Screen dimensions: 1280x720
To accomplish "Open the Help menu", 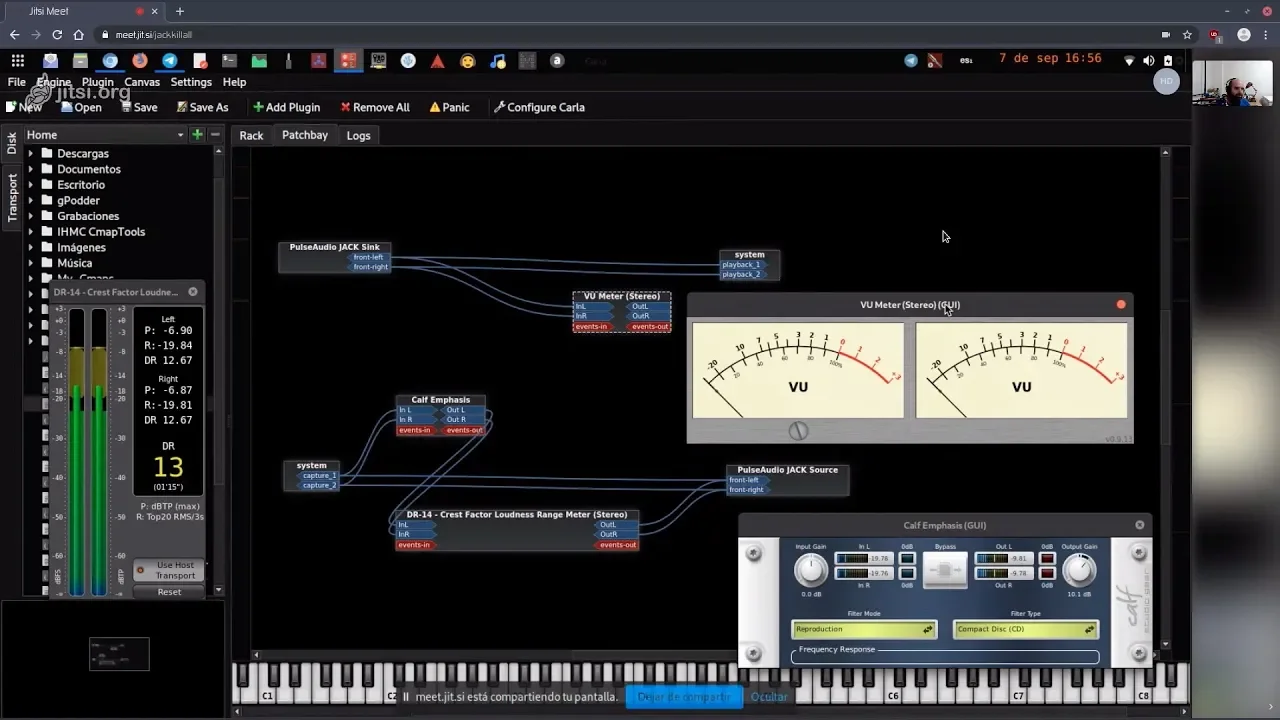I will pyautogui.click(x=234, y=82).
